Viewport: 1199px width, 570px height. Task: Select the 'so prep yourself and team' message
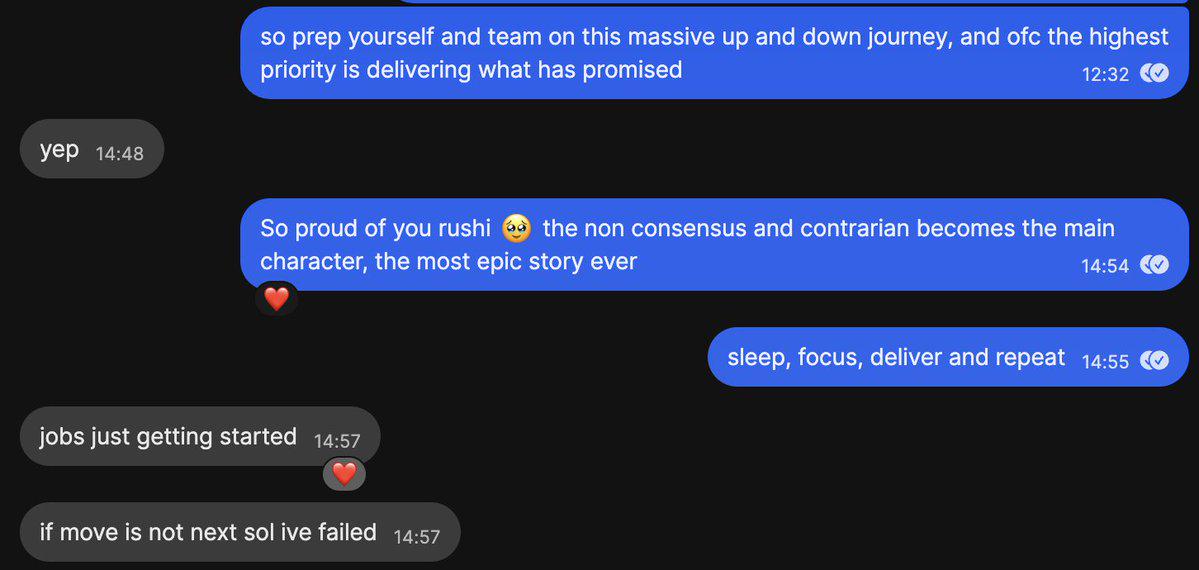(714, 53)
